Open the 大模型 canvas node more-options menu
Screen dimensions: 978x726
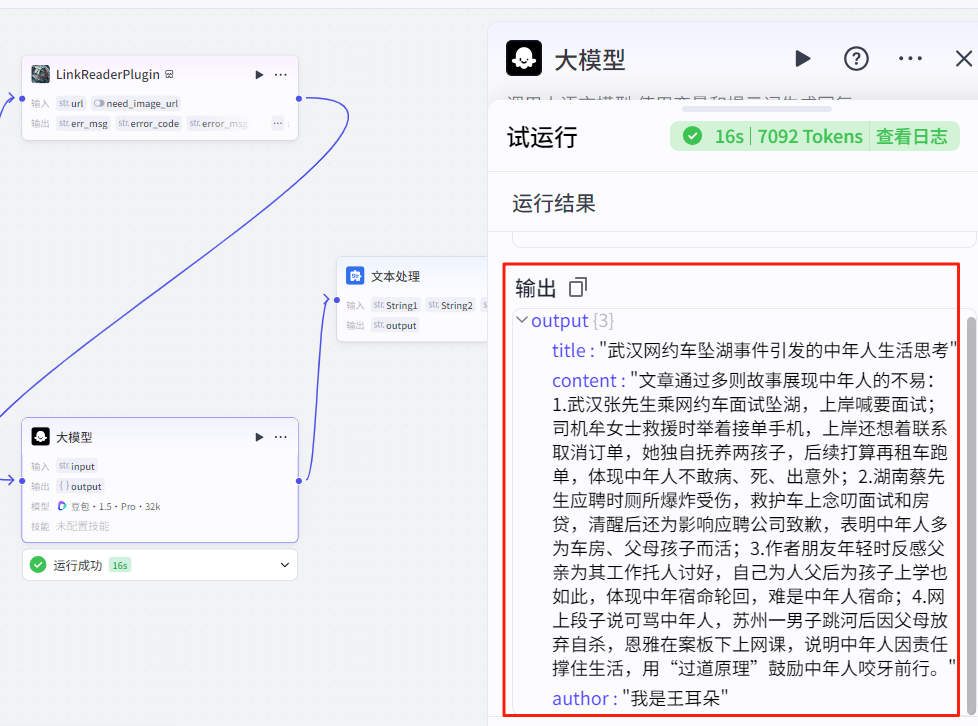coord(281,437)
